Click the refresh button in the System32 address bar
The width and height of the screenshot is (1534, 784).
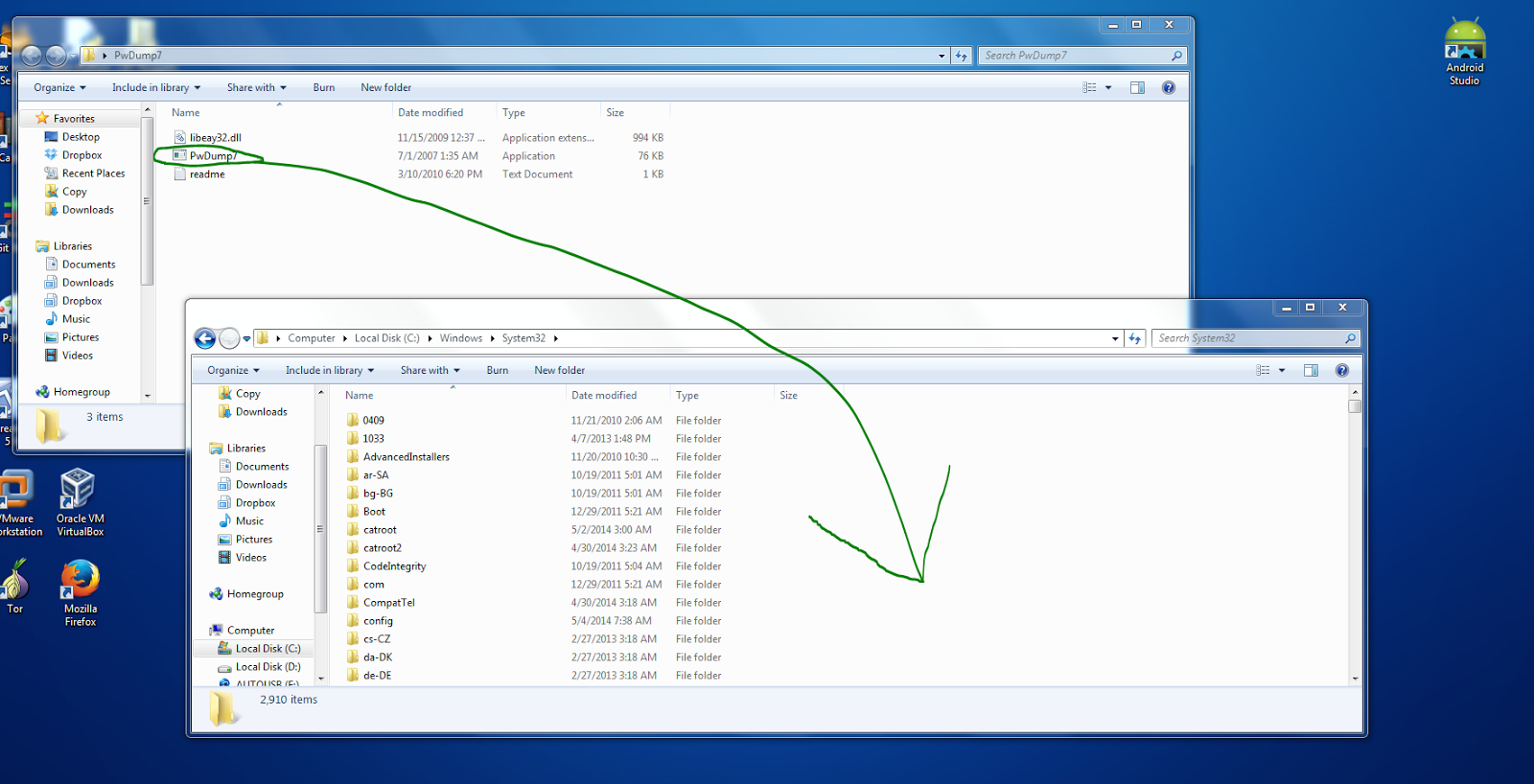1135,338
